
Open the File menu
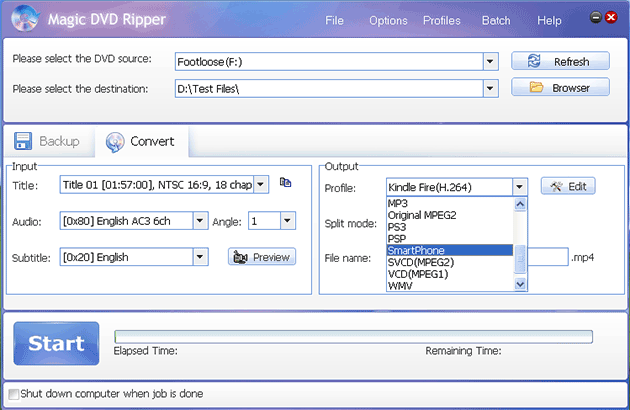pyautogui.click(x=334, y=20)
